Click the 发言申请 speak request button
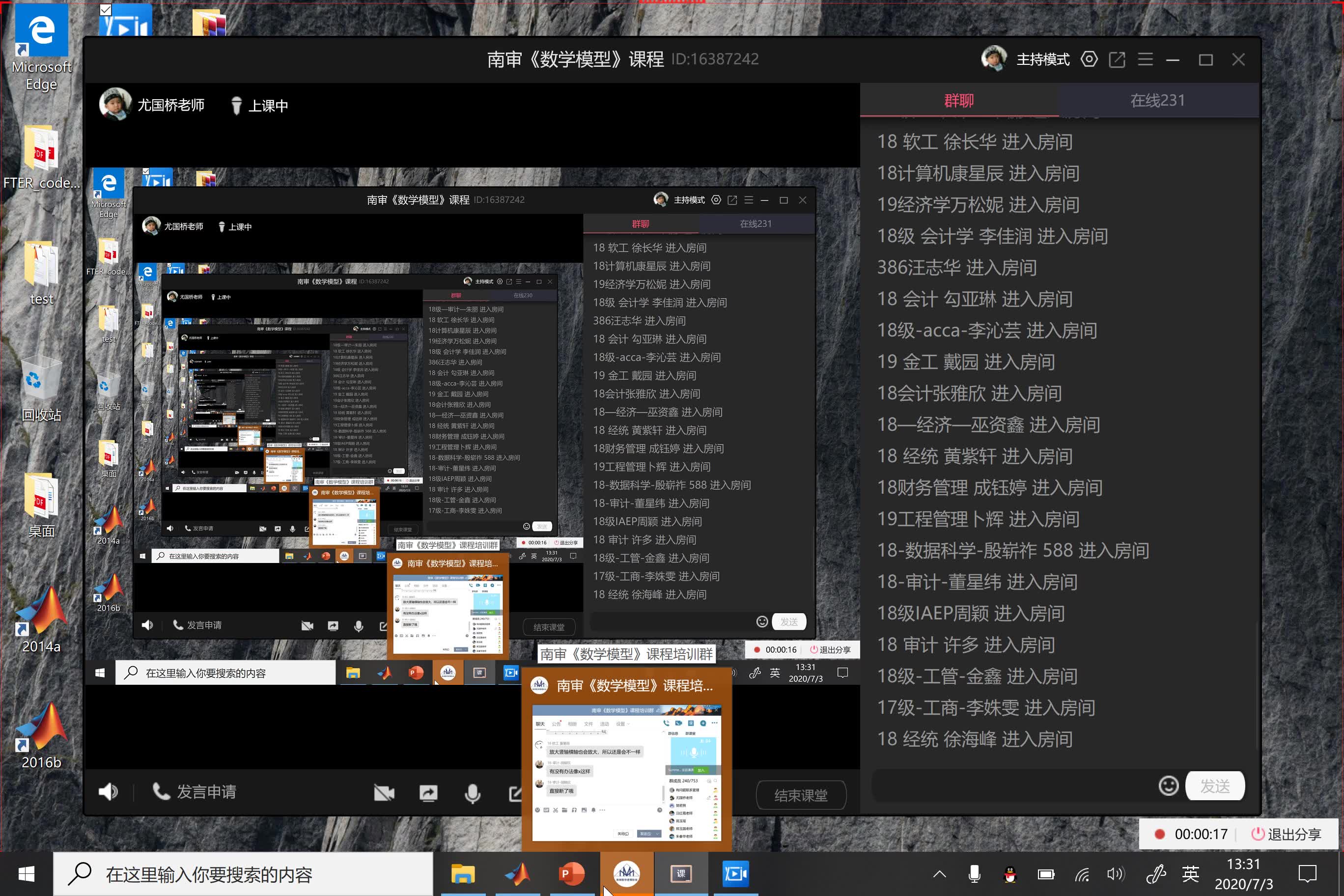The width and height of the screenshot is (1344, 896). click(195, 791)
